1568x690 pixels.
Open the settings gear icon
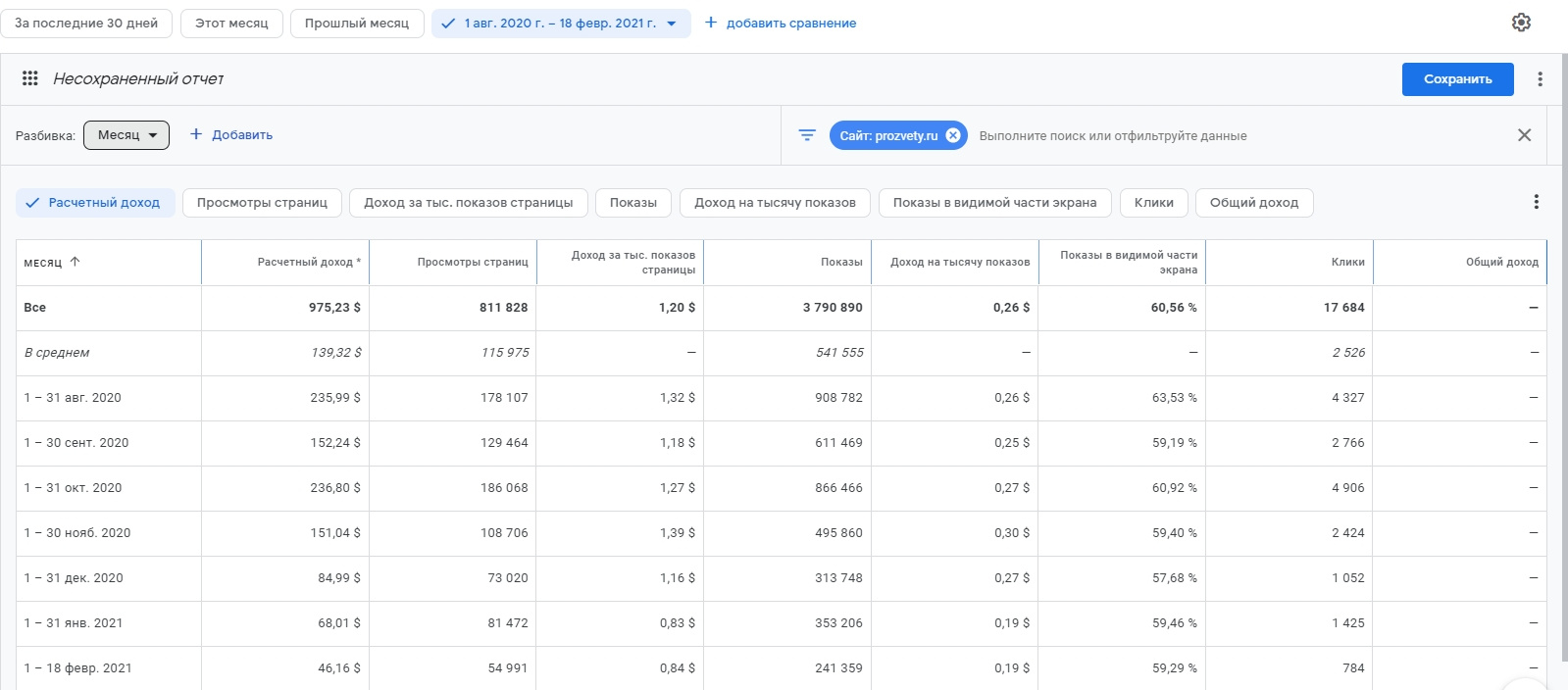pos(1521,23)
